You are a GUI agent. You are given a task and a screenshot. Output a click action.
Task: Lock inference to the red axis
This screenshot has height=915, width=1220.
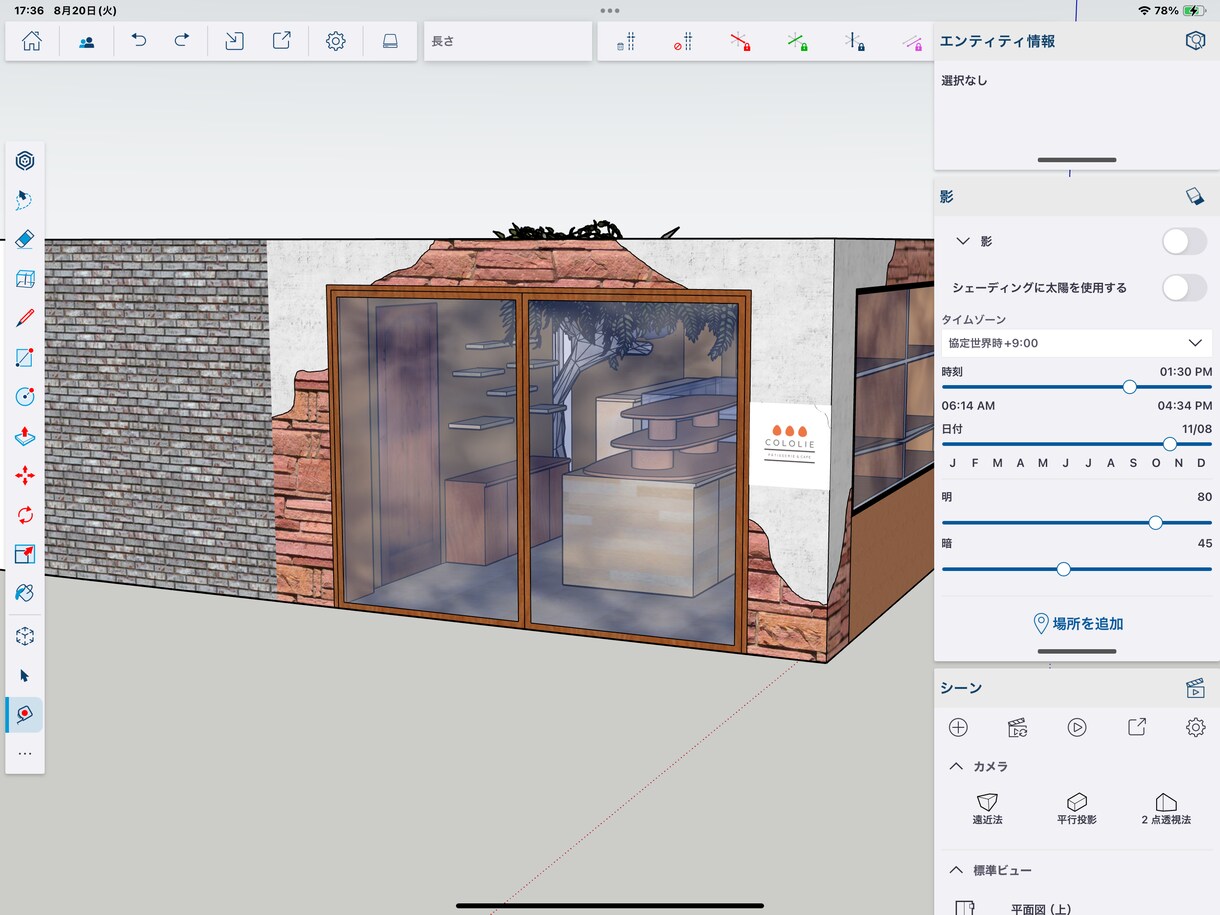pos(740,42)
